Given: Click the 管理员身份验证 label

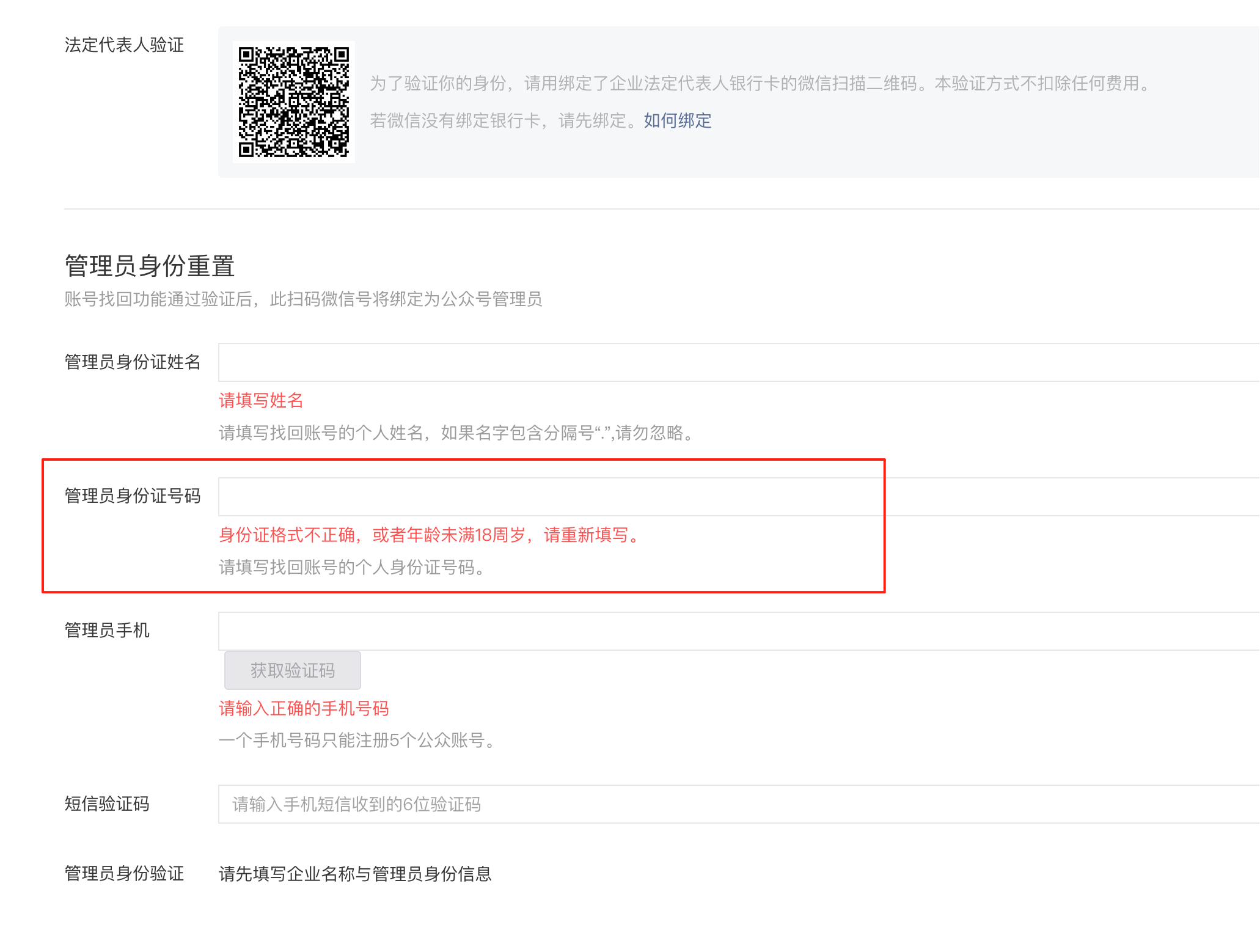Looking at the screenshot, I should point(124,873).
